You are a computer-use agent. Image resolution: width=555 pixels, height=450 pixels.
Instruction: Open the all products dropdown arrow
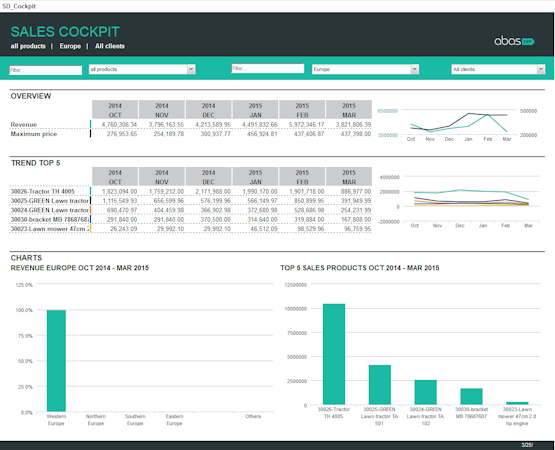tap(191, 69)
